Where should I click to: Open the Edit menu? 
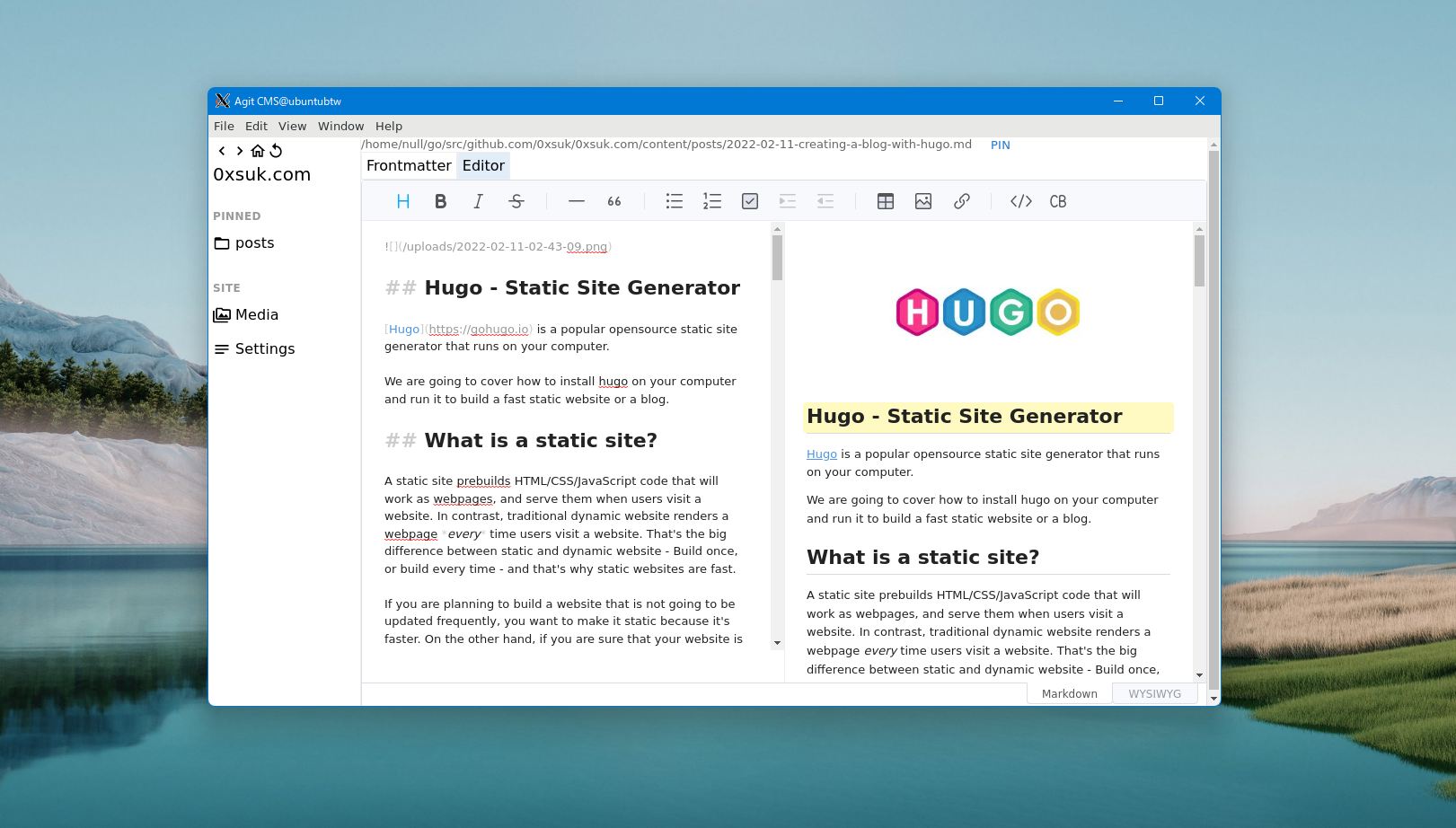pyautogui.click(x=256, y=127)
